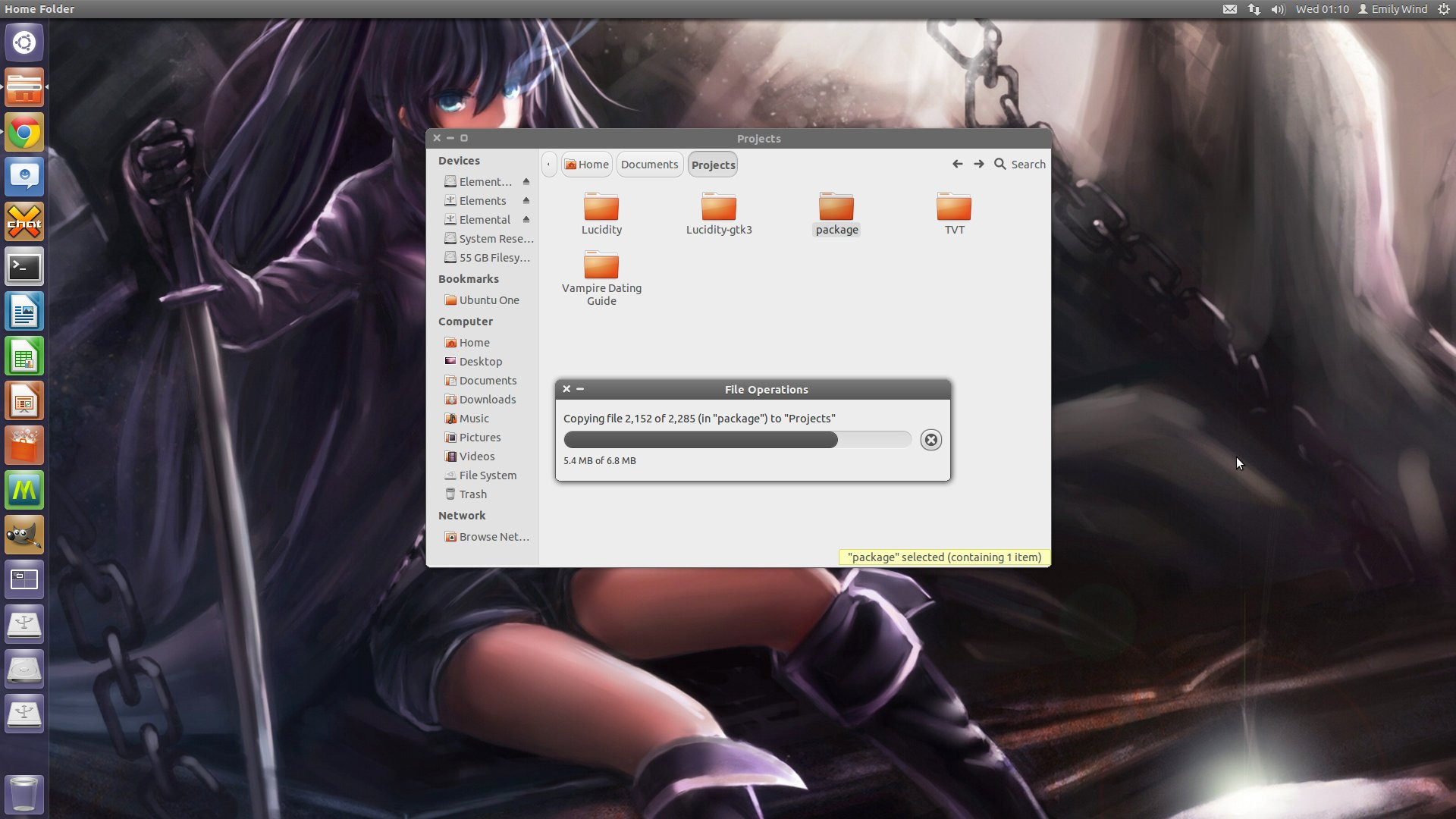Open network indicator in top panel
The height and width of the screenshot is (819, 1456).
point(1254,9)
